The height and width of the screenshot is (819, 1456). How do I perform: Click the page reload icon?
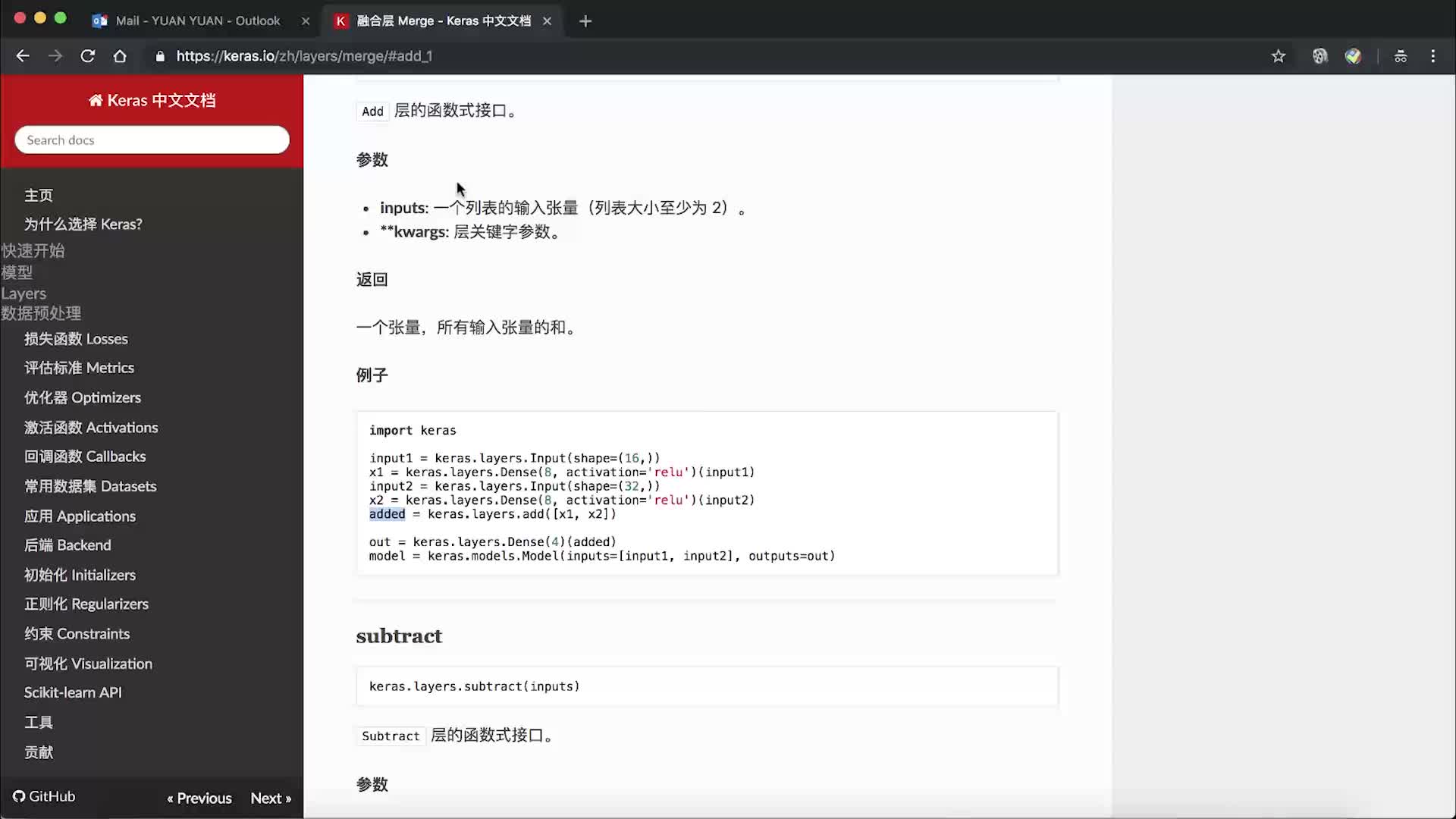point(88,56)
